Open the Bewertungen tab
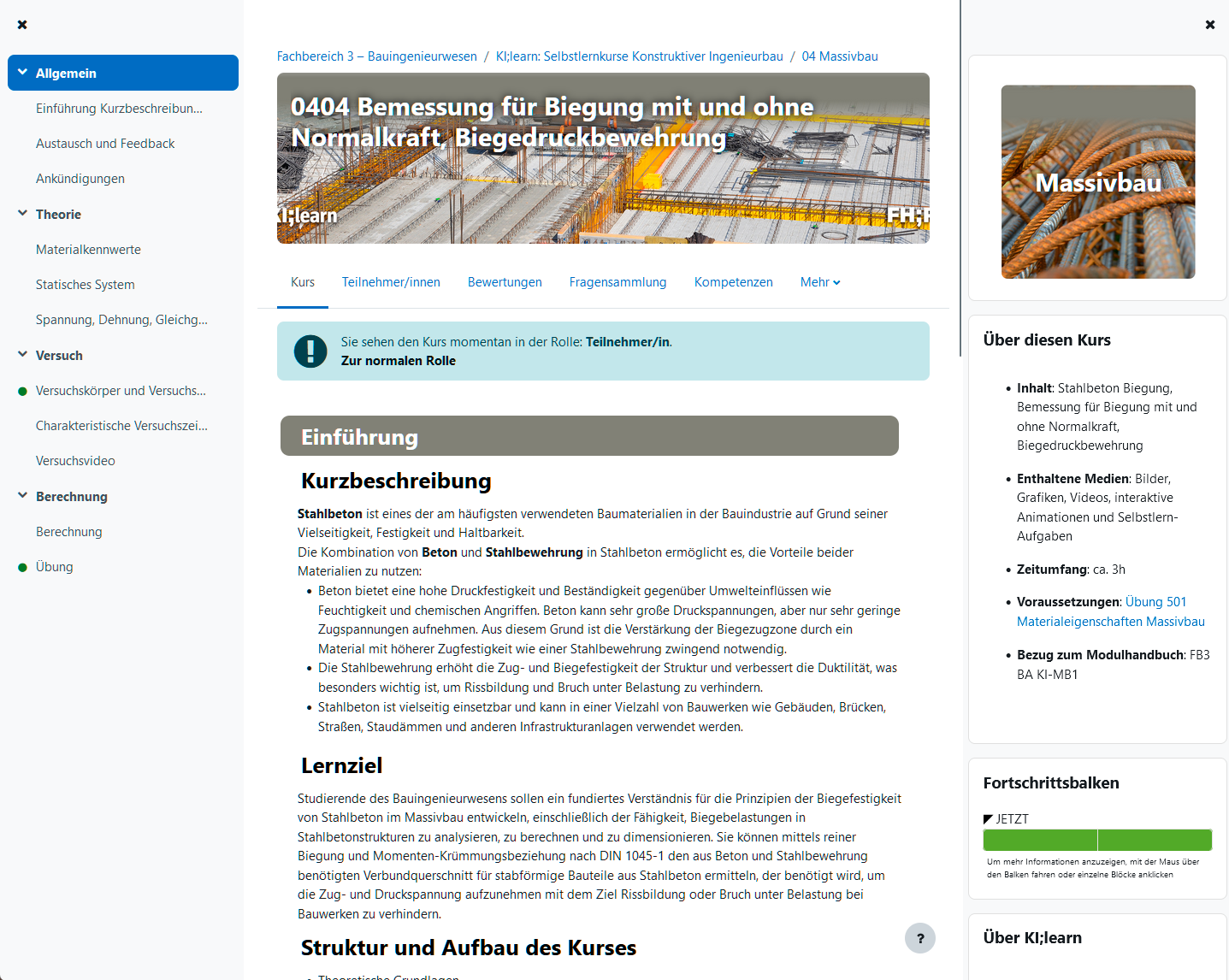Screen dimensions: 1229x980 click(505, 282)
